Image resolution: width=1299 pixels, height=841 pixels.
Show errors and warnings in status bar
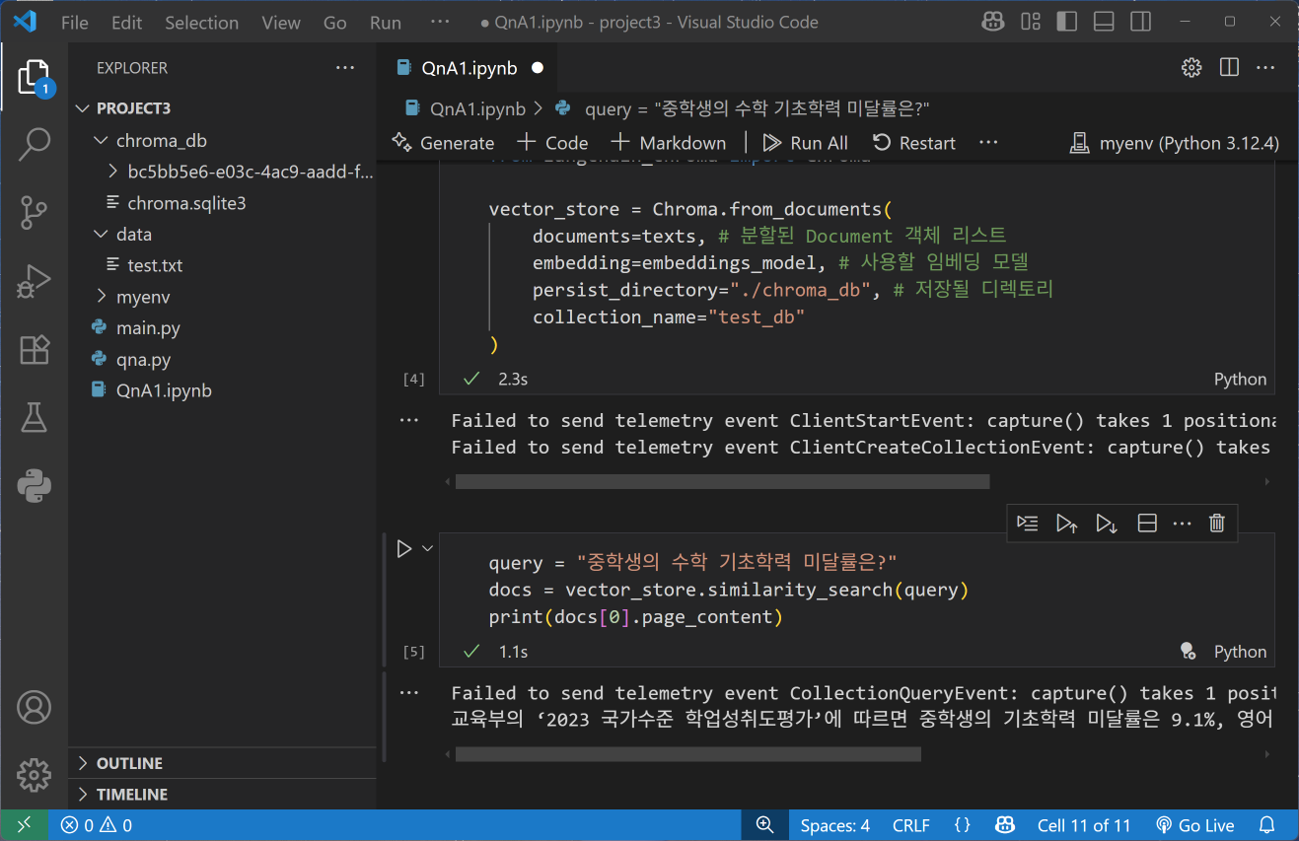(96, 825)
